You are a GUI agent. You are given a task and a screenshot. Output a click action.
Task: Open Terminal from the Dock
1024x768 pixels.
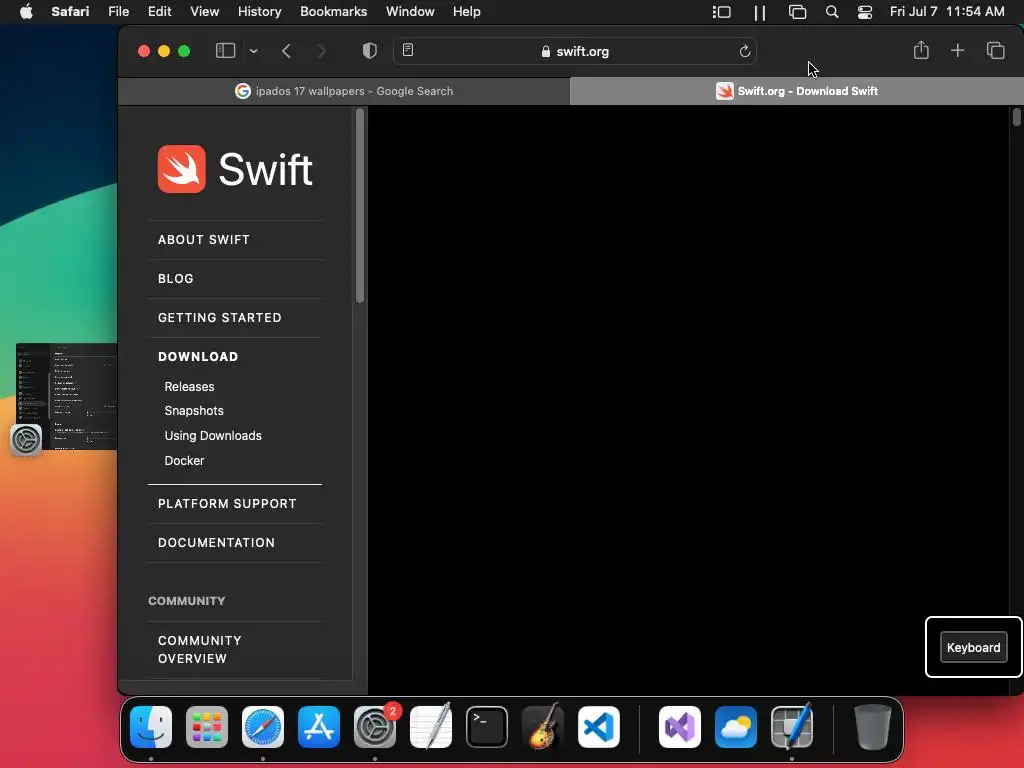coord(487,726)
